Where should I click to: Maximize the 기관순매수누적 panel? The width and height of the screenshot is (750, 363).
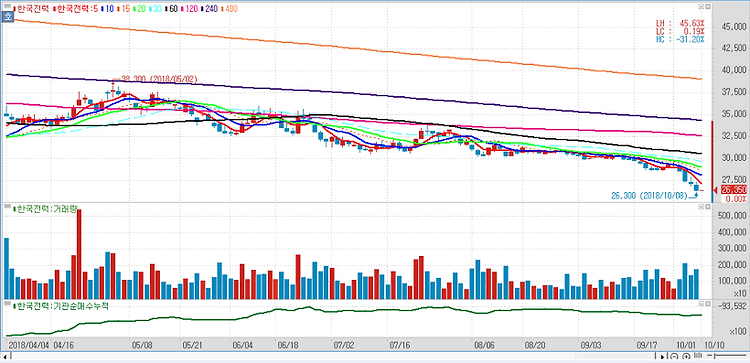point(700,303)
